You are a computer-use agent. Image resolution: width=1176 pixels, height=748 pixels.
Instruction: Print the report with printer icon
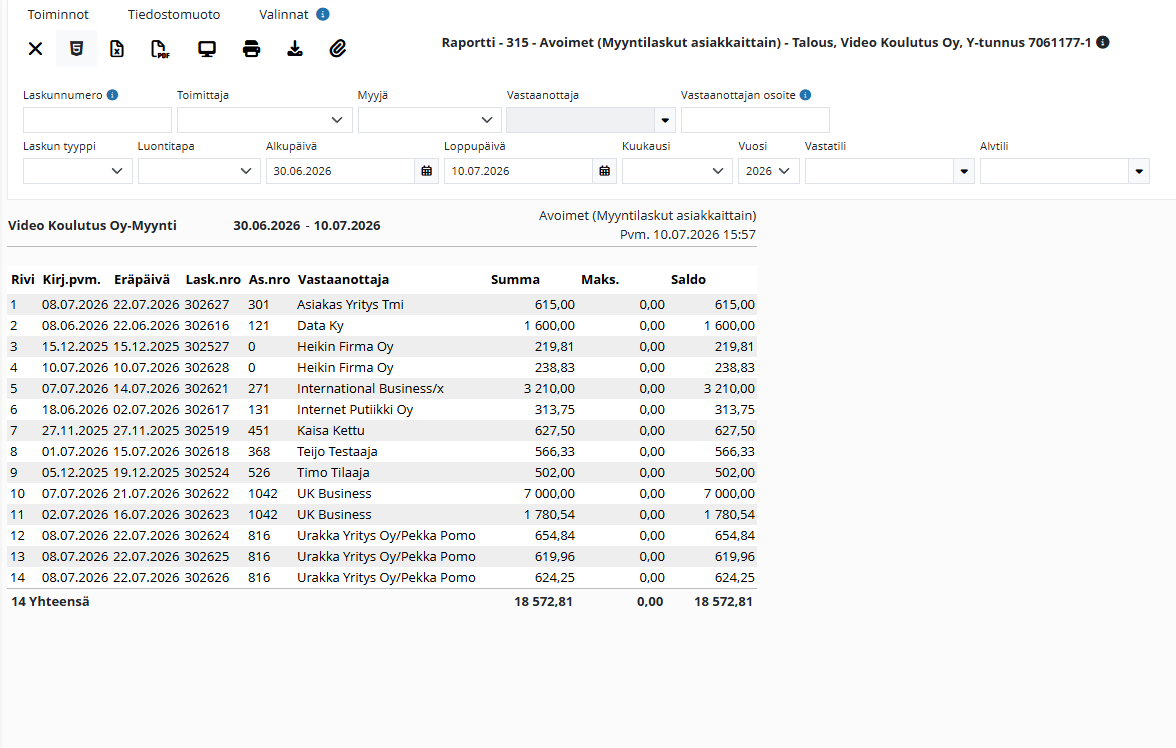click(251, 49)
